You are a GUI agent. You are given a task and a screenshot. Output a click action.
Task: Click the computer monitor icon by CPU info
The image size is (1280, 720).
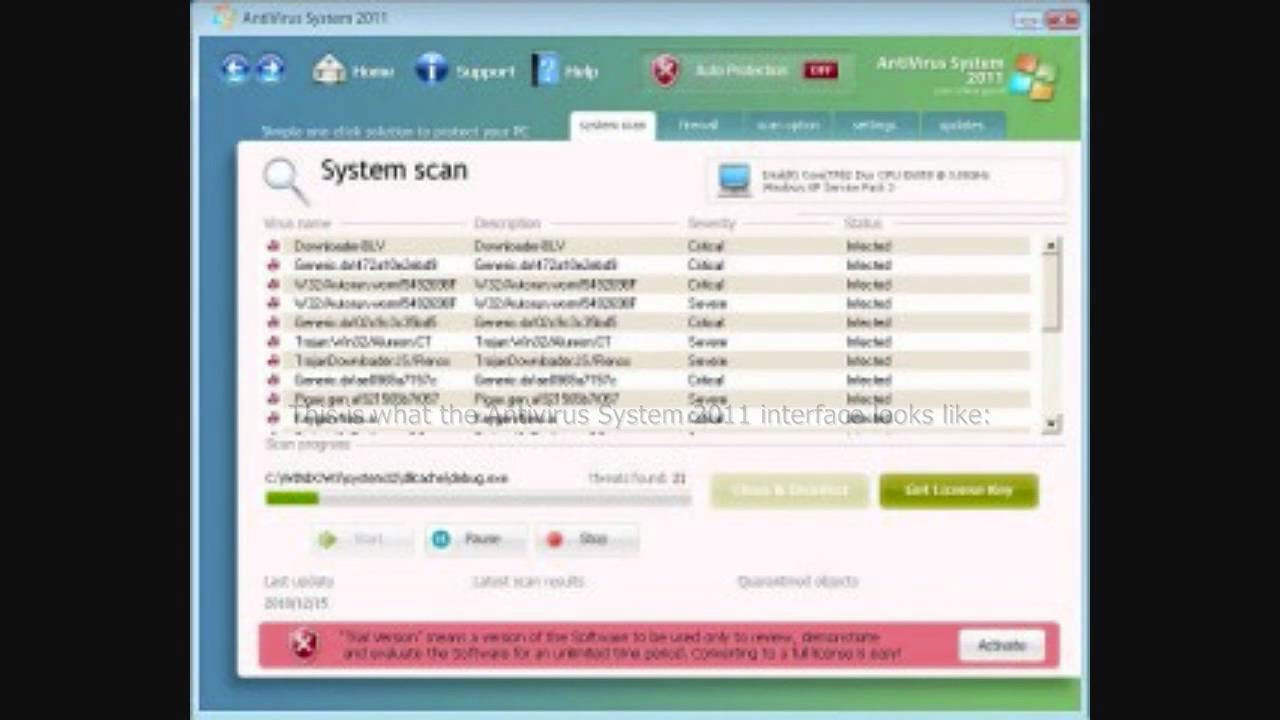coord(734,180)
